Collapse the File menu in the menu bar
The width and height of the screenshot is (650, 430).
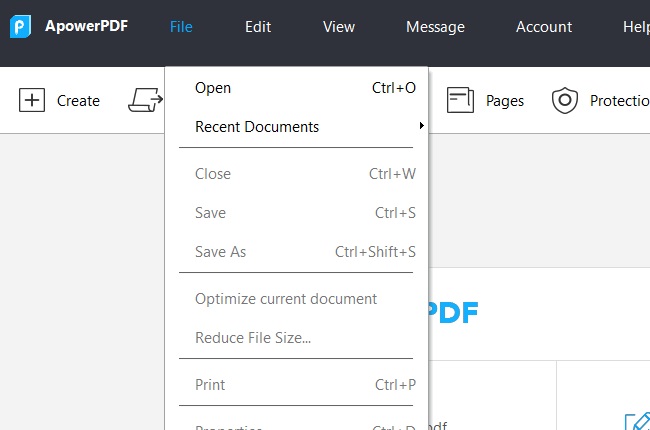click(181, 27)
